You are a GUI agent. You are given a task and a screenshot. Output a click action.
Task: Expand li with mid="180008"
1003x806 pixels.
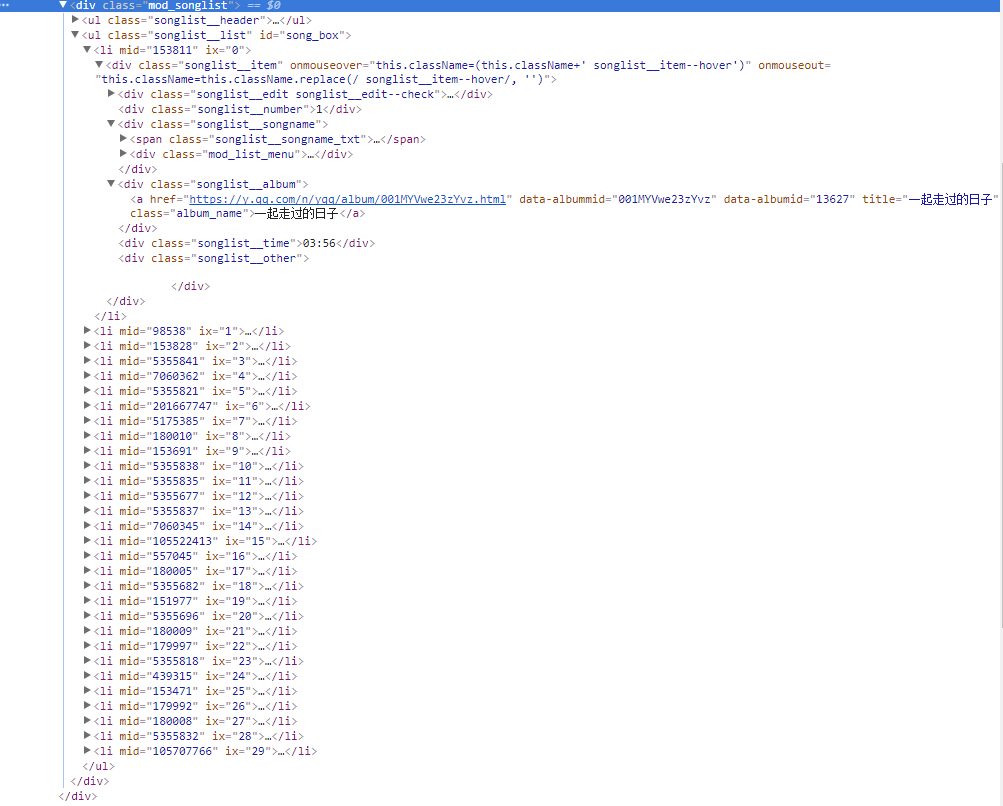pyautogui.click(x=87, y=721)
